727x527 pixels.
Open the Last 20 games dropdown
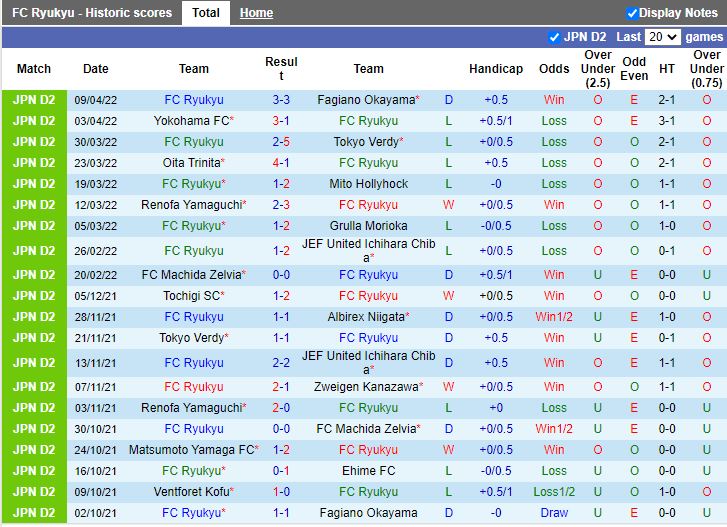tap(663, 37)
